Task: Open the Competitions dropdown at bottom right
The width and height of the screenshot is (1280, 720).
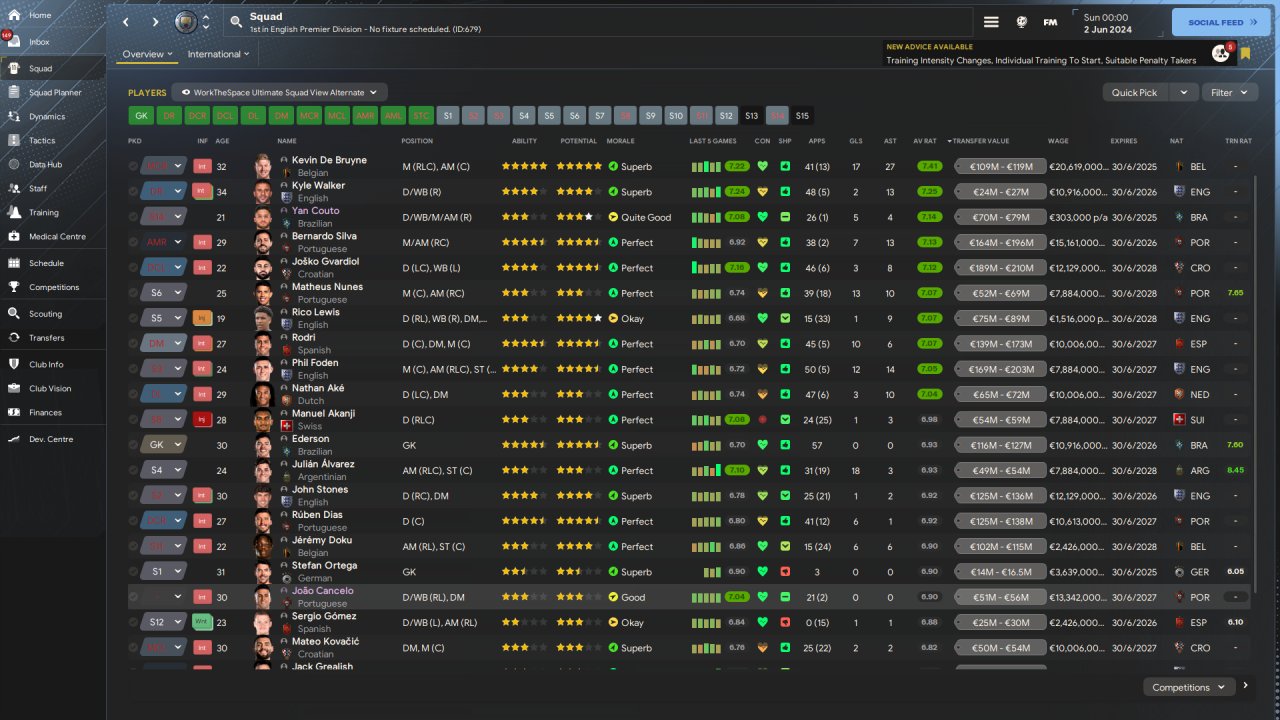Action: pyautogui.click(x=1188, y=687)
